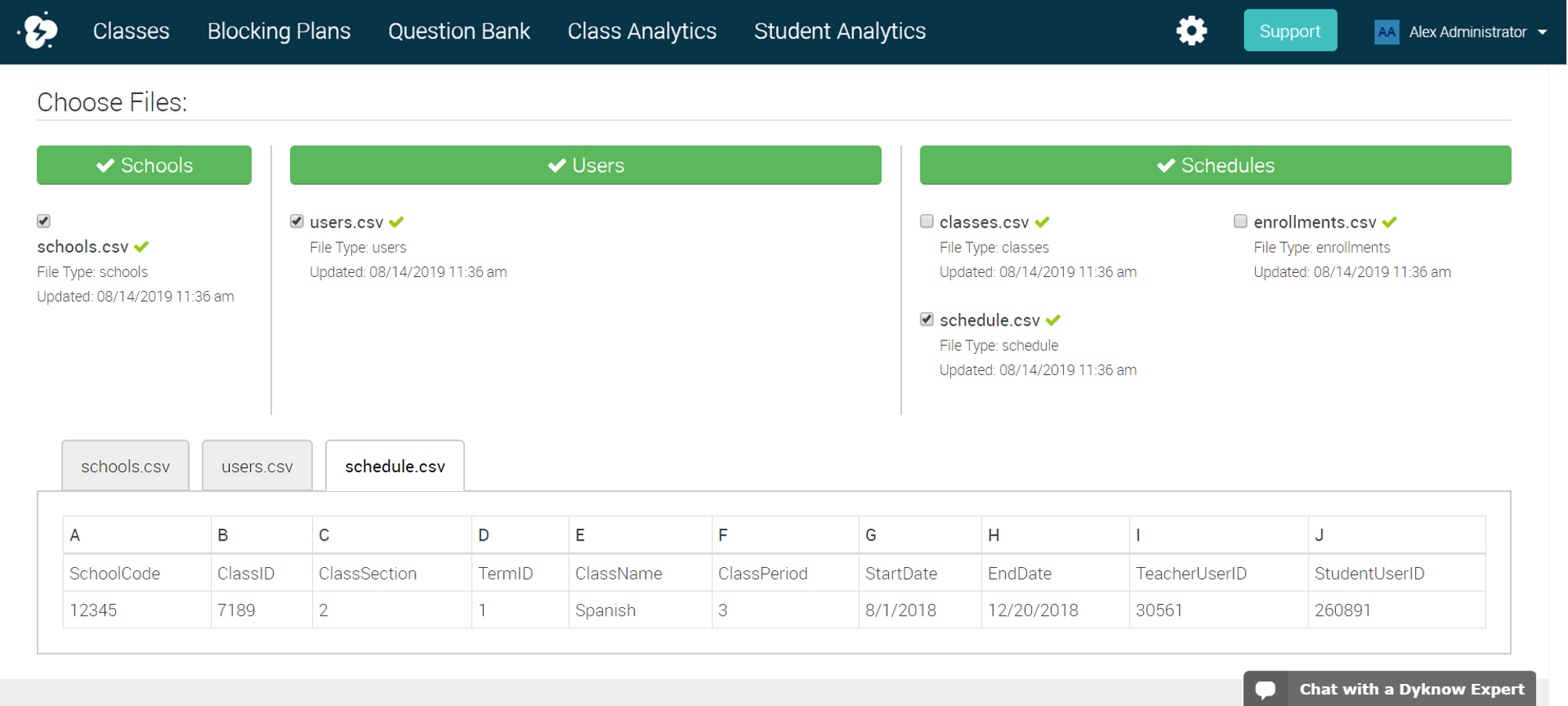
Task: Uncheck the users.csv checkbox
Action: 297,221
